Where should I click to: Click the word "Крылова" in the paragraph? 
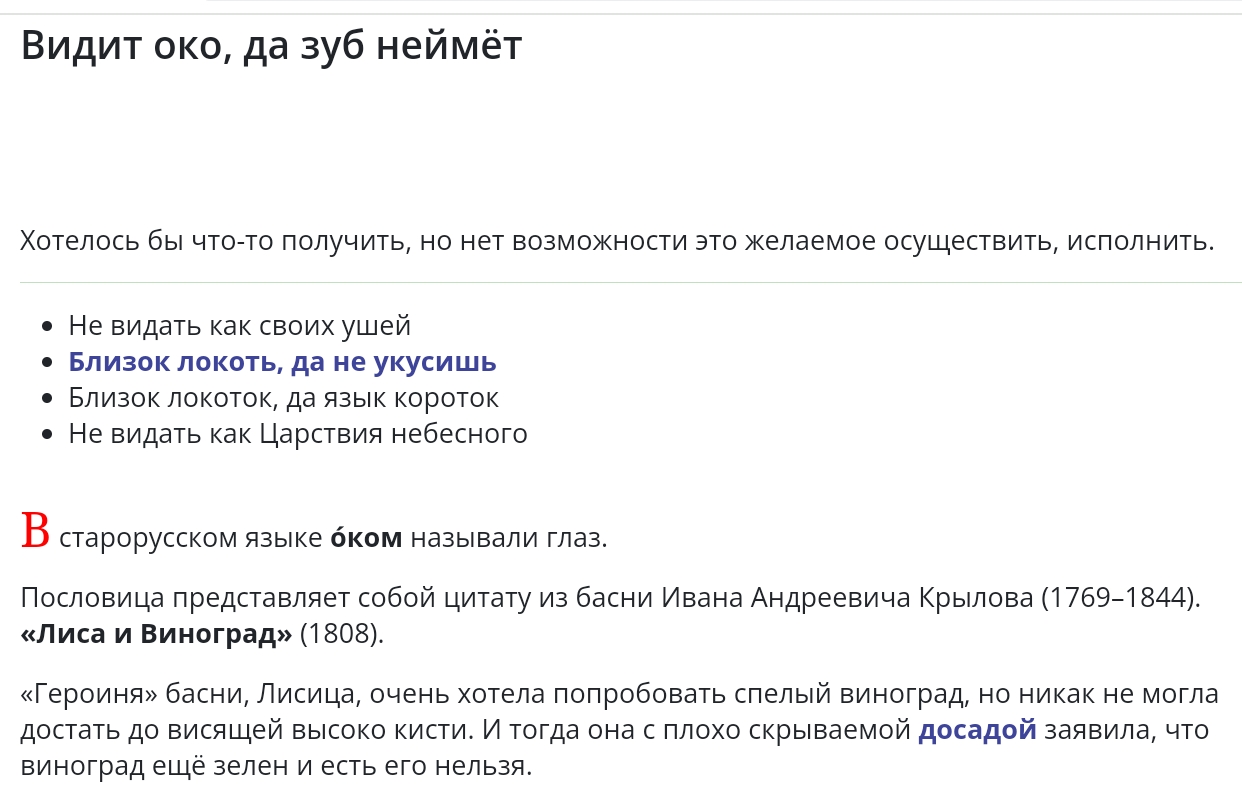[x=977, y=598]
